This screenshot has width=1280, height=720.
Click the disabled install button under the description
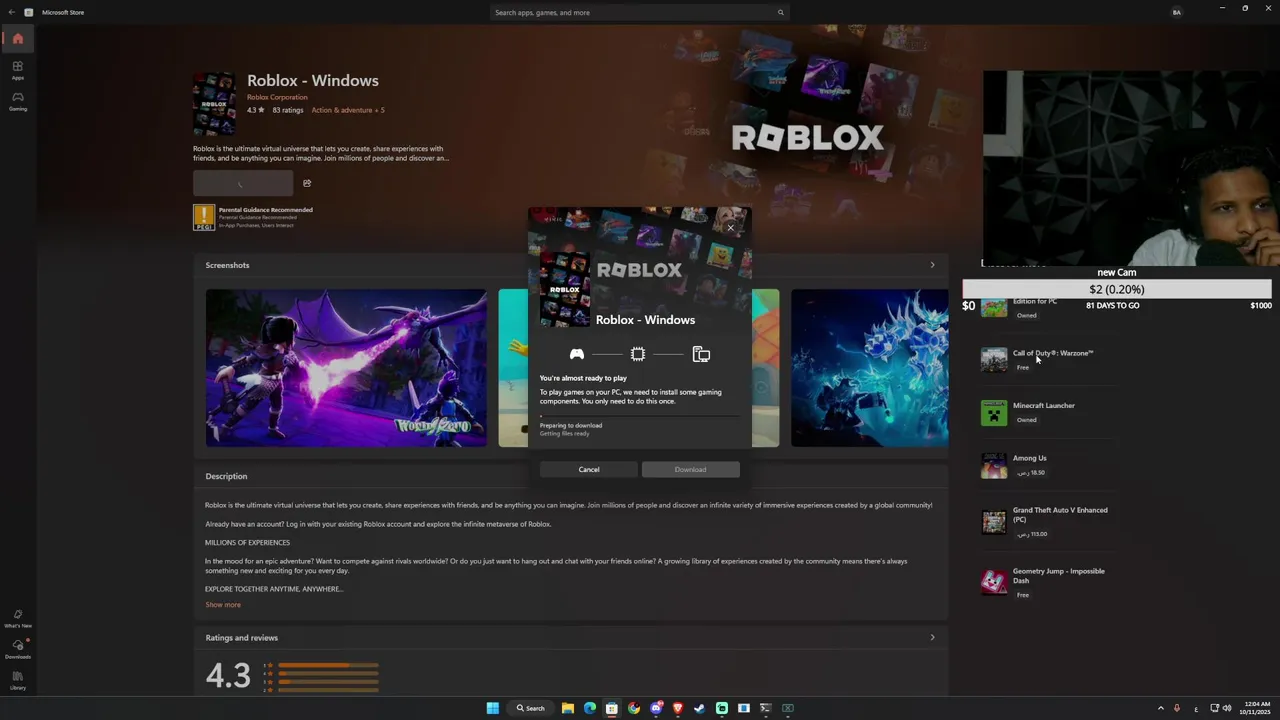pos(243,183)
